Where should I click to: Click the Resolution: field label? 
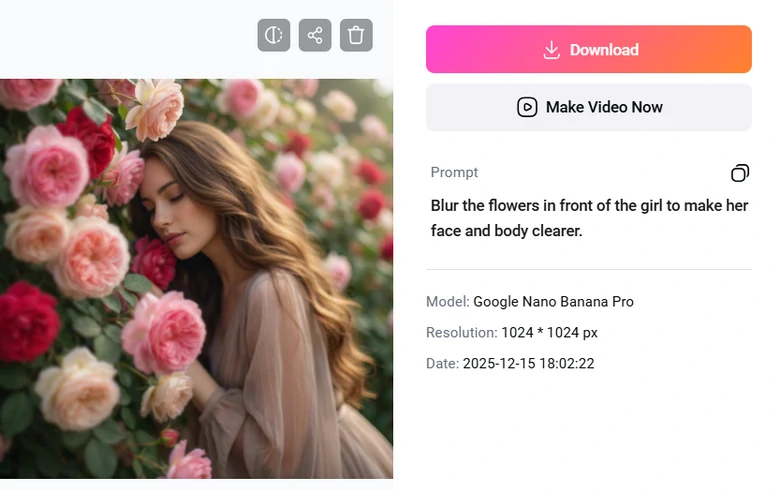coord(461,333)
